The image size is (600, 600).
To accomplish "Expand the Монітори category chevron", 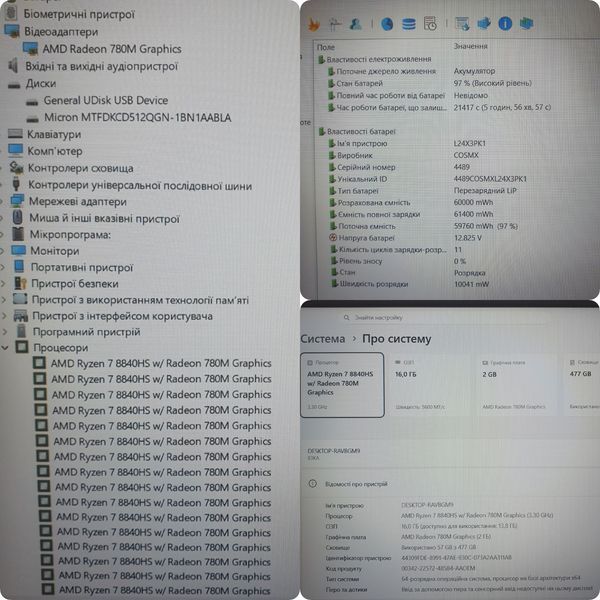I will point(2,251).
